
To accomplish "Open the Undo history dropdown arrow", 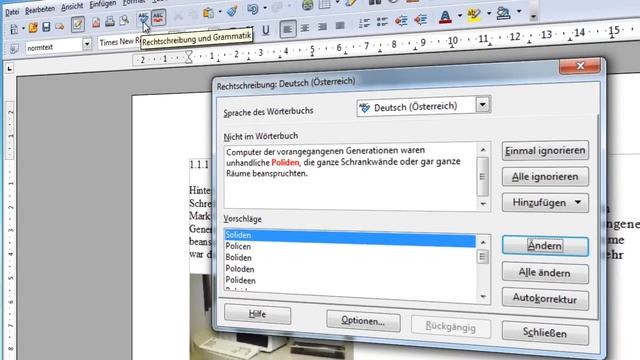I will (x=265, y=8).
